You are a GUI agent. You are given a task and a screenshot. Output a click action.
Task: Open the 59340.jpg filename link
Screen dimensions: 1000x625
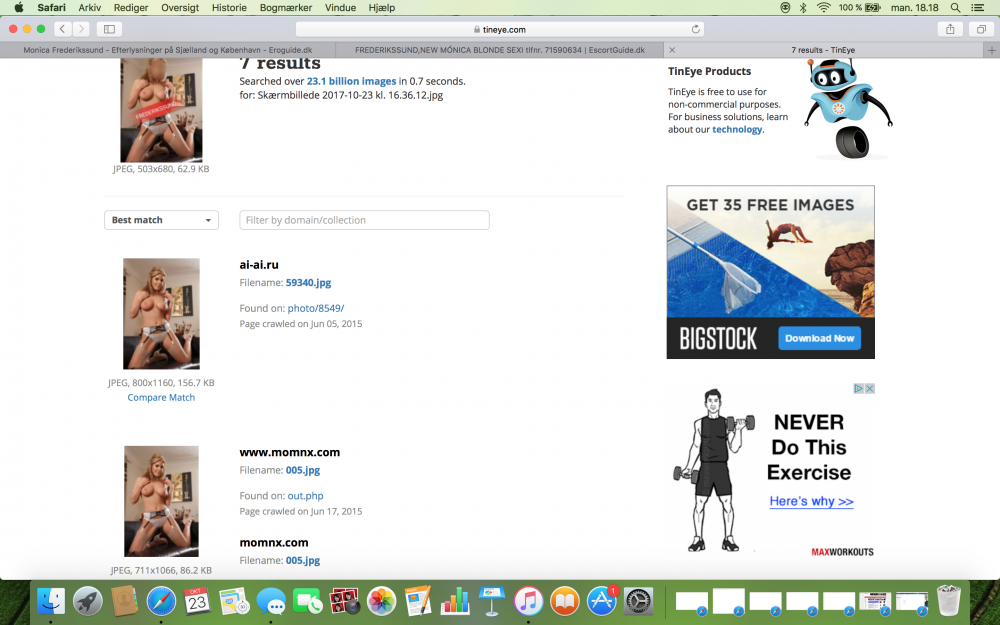(308, 283)
